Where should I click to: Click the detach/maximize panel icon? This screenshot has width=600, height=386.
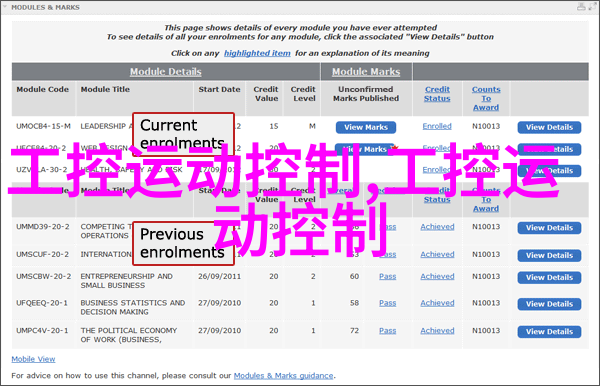click(593, 6)
